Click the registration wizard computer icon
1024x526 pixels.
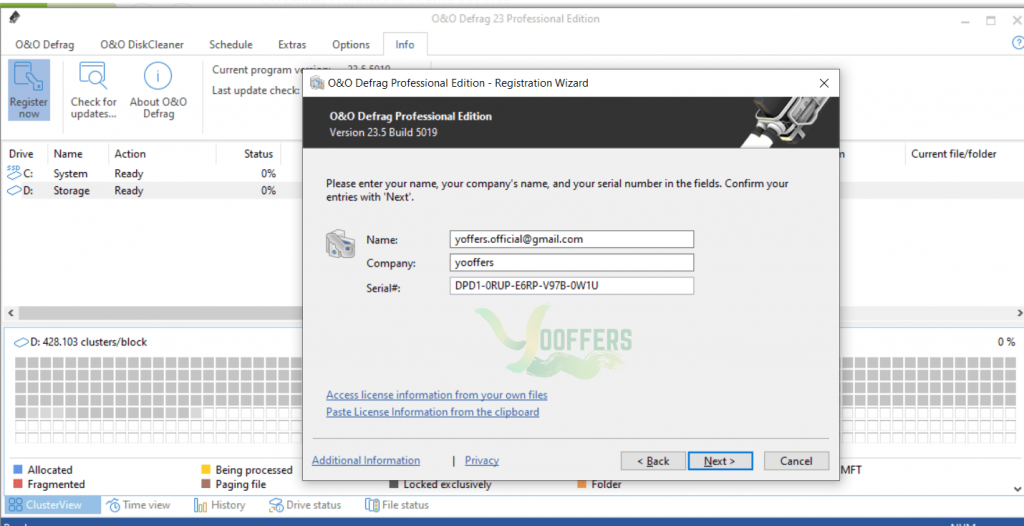pyautogui.click(x=340, y=244)
